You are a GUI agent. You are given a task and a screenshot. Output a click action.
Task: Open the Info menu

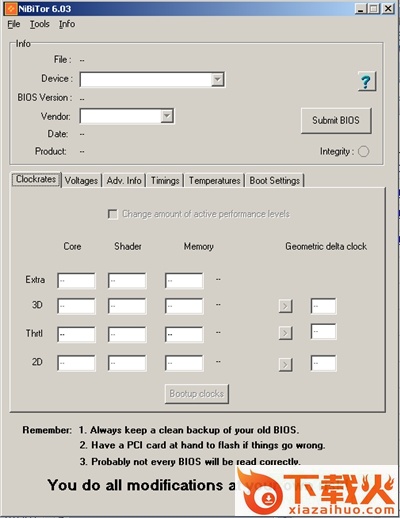67,24
